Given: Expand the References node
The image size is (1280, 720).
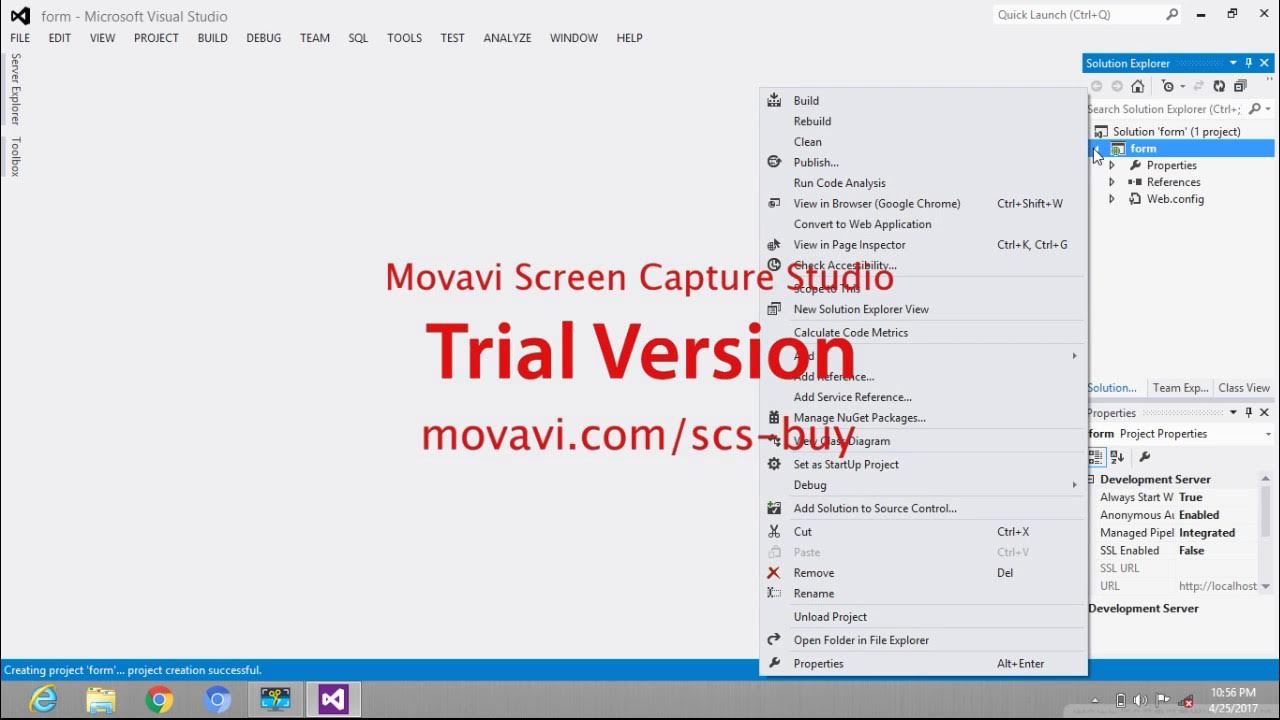Looking at the screenshot, I should tap(1112, 182).
